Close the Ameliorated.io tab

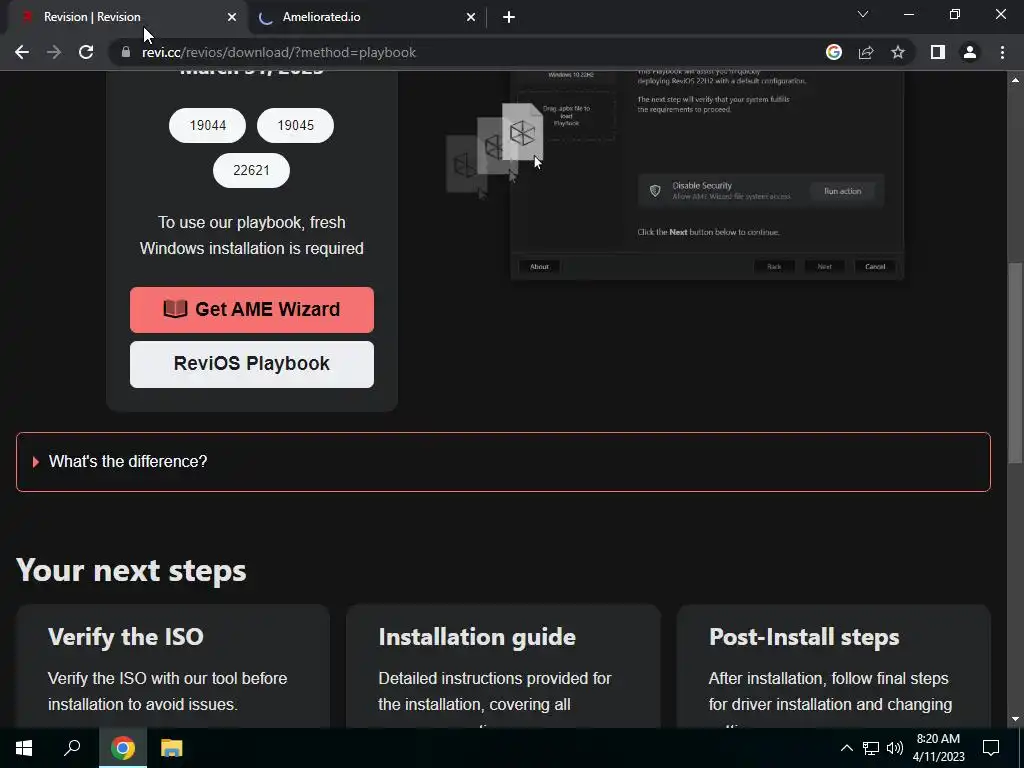(471, 17)
